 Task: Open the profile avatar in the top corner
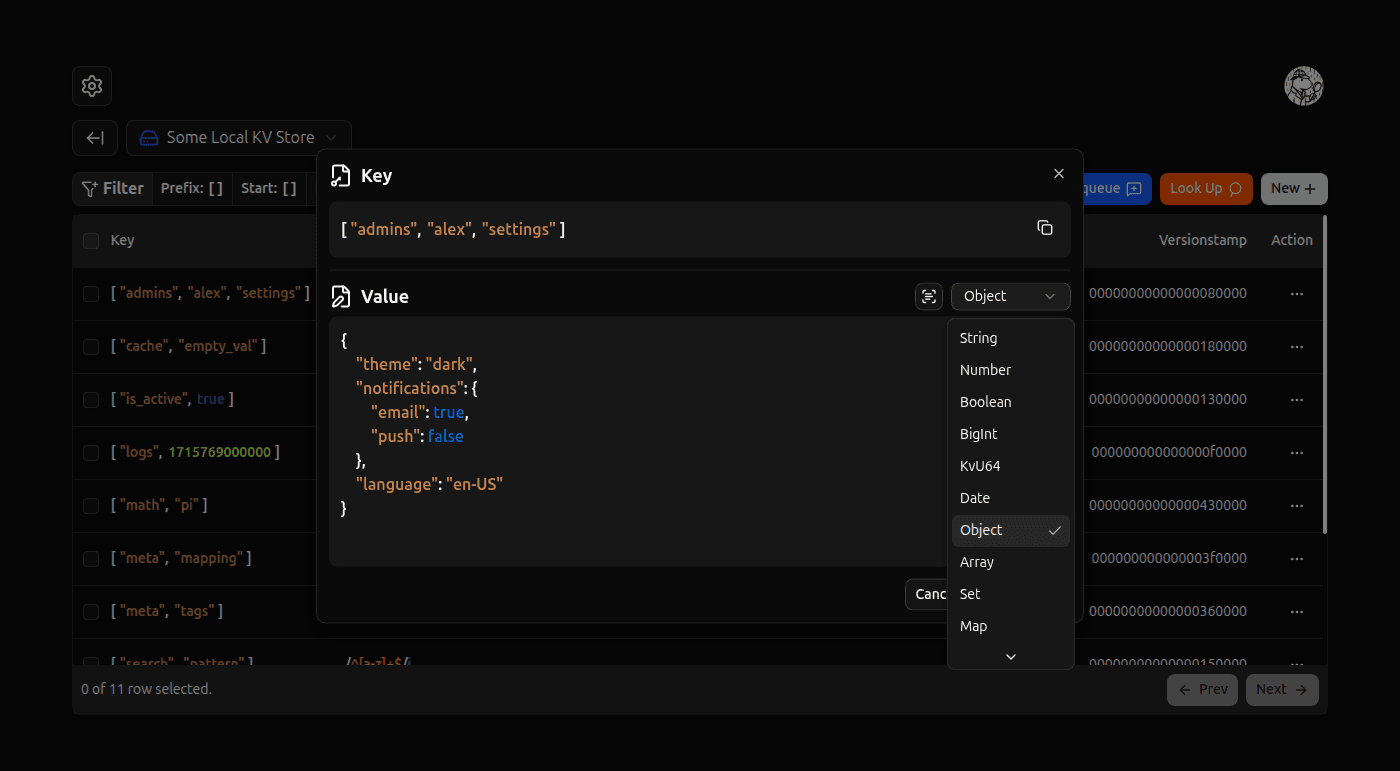click(x=1304, y=86)
